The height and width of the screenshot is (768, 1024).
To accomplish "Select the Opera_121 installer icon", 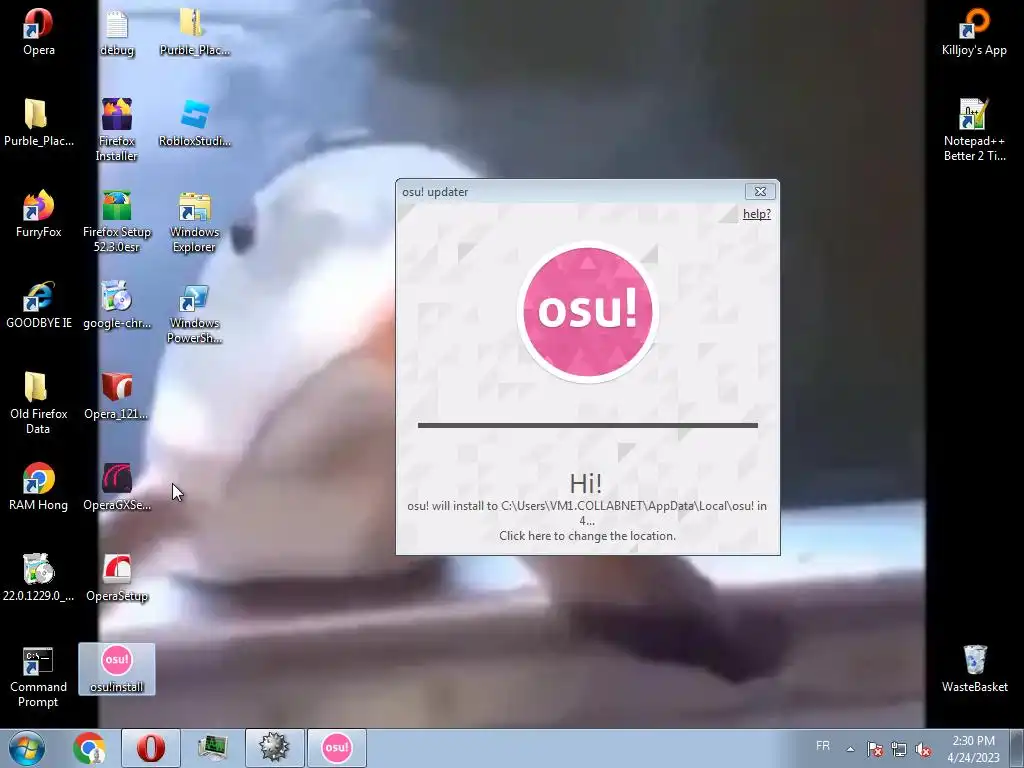I will point(117,396).
